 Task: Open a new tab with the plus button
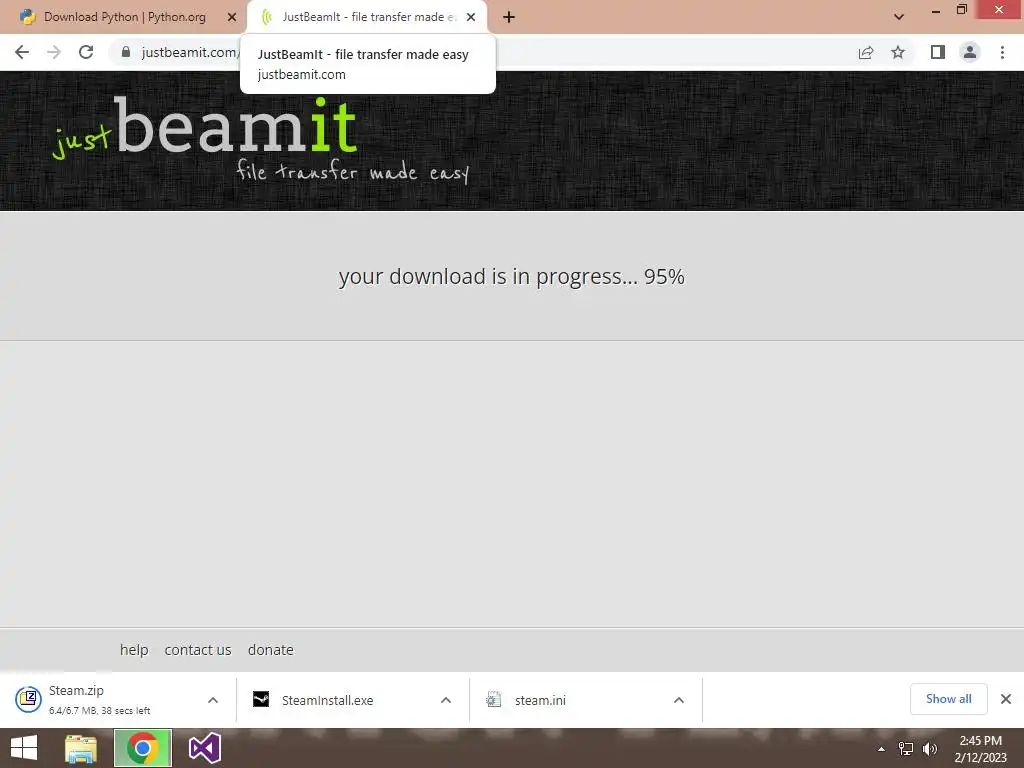tap(509, 17)
